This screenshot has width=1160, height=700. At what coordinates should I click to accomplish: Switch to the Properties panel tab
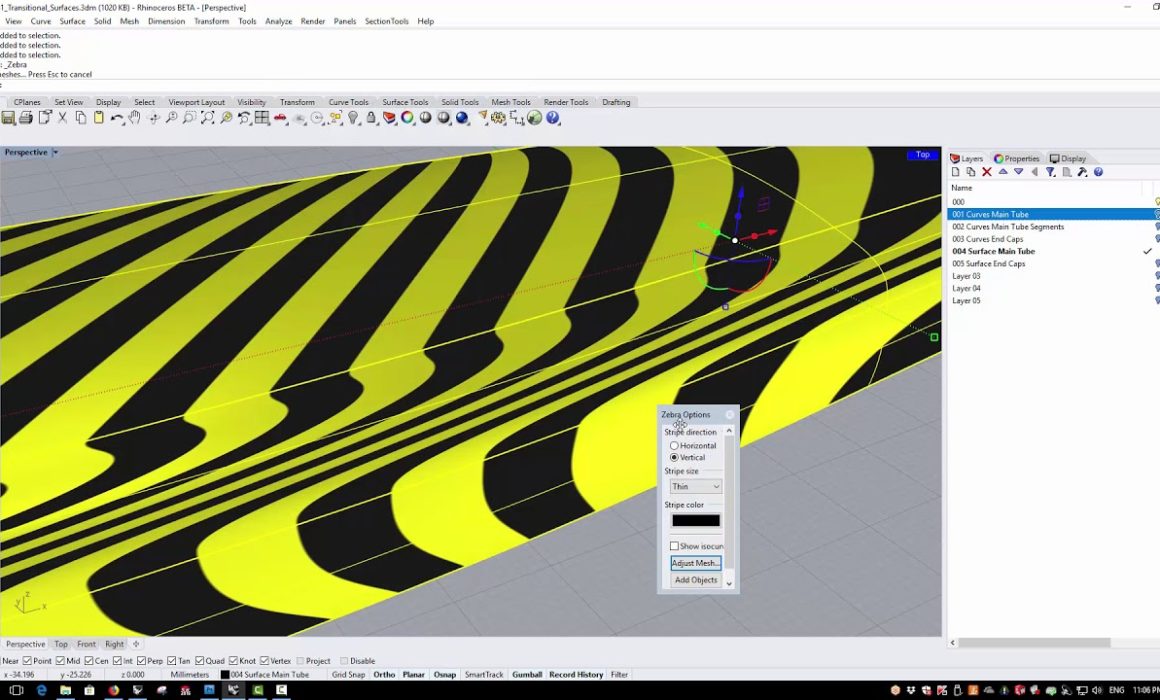click(1017, 158)
